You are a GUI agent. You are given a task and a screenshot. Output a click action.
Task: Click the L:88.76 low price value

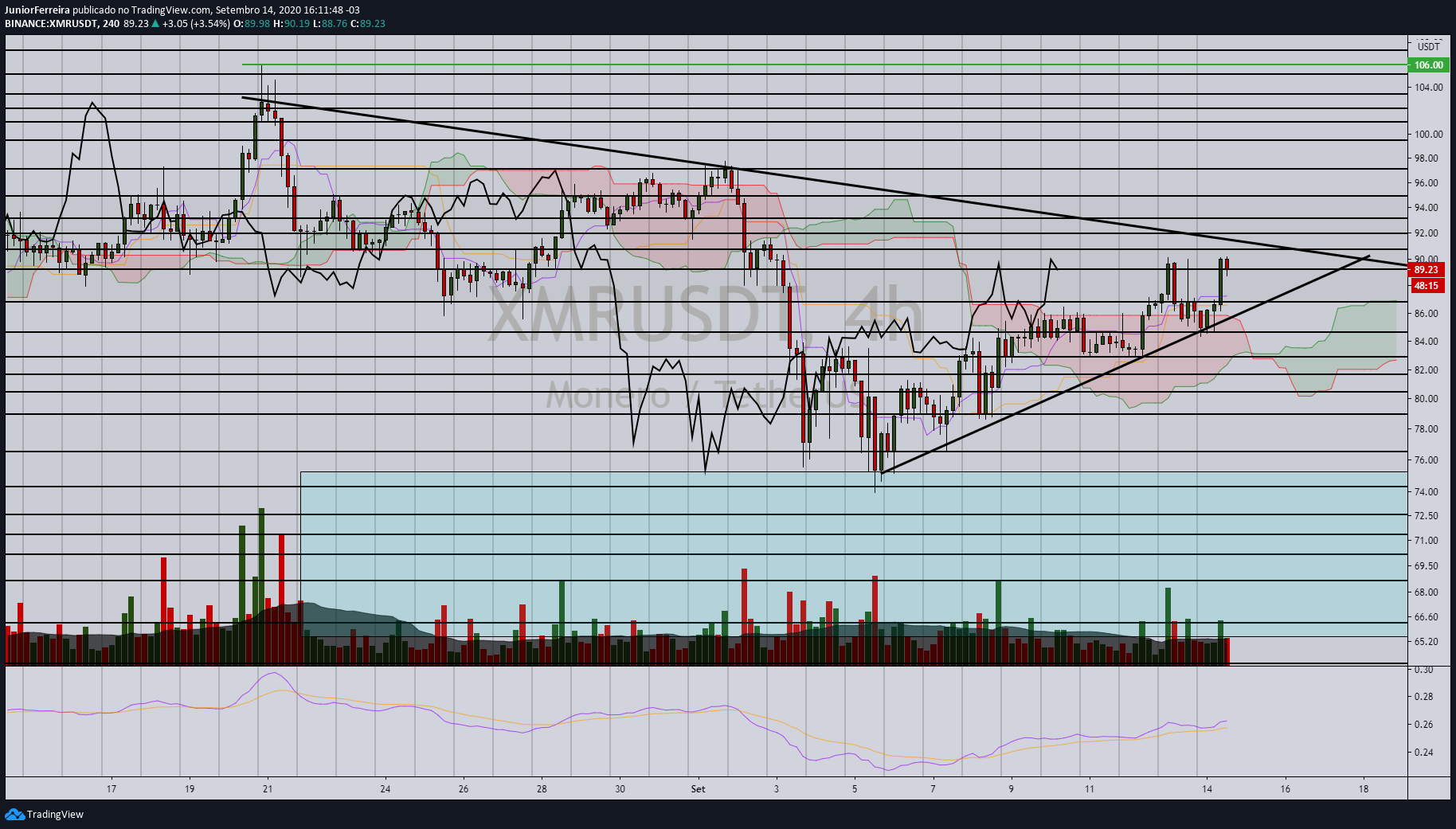330,23
